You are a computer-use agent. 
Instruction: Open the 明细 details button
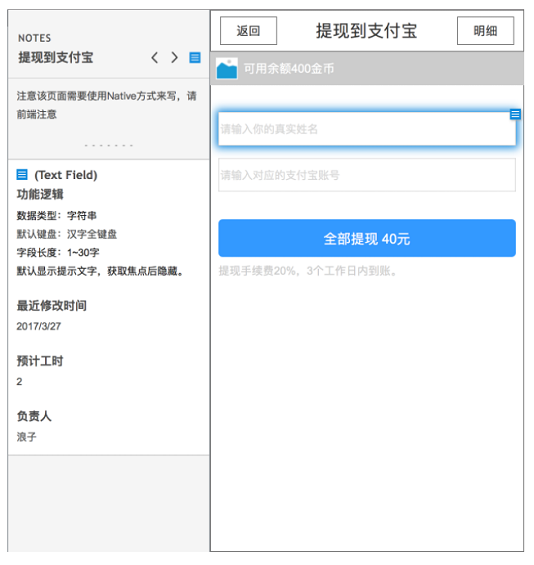tap(486, 31)
